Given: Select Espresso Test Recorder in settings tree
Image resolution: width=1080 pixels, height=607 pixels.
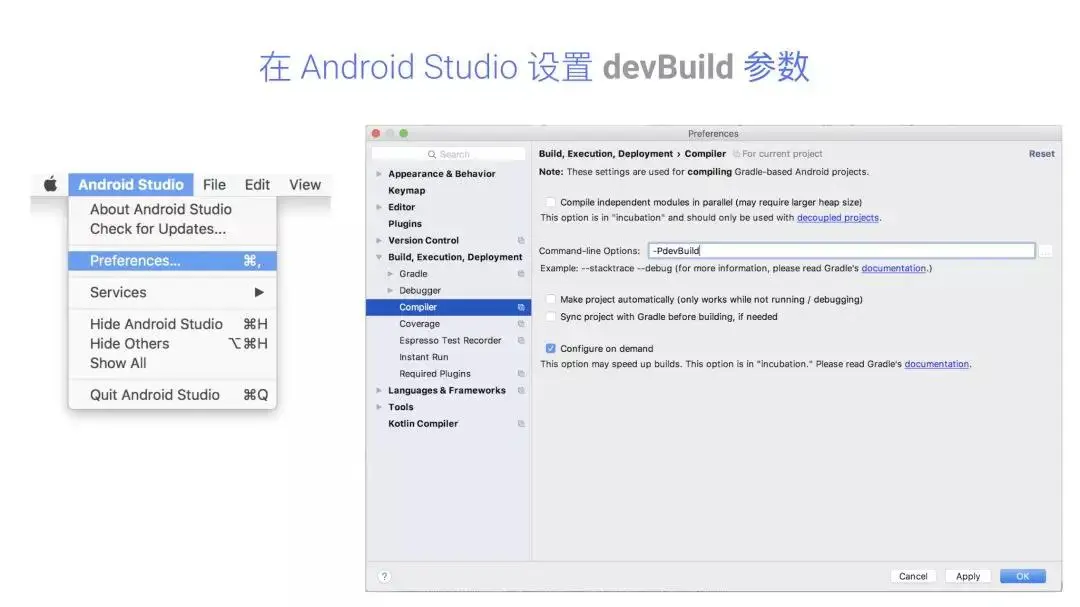Looking at the screenshot, I should click(450, 340).
